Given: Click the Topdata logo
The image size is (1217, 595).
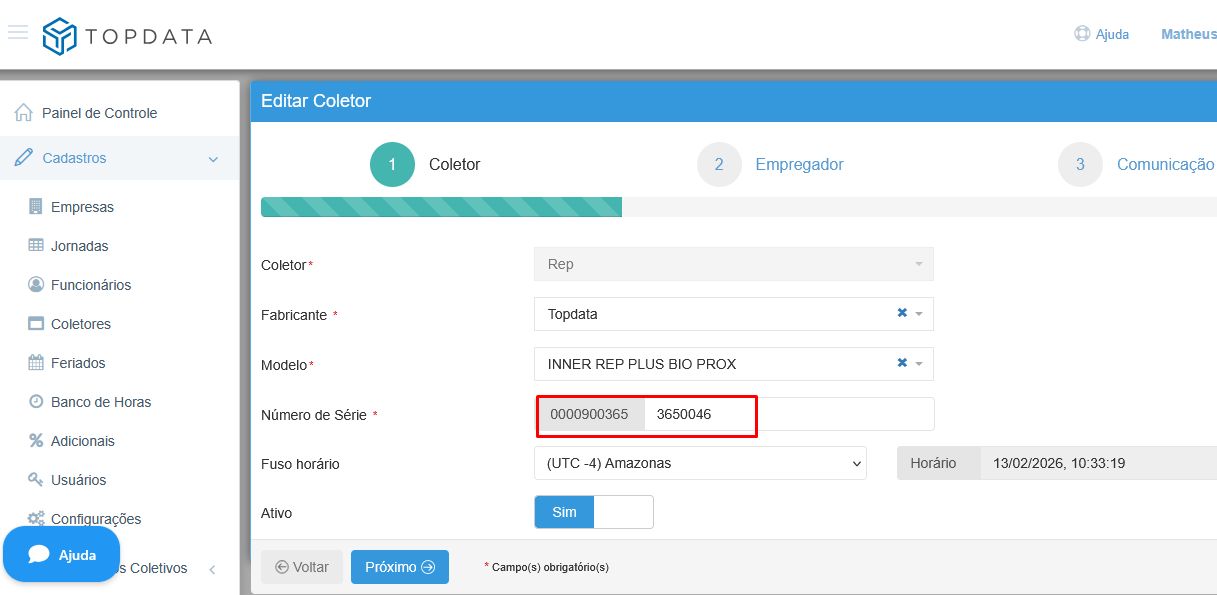Looking at the screenshot, I should click(127, 37).
